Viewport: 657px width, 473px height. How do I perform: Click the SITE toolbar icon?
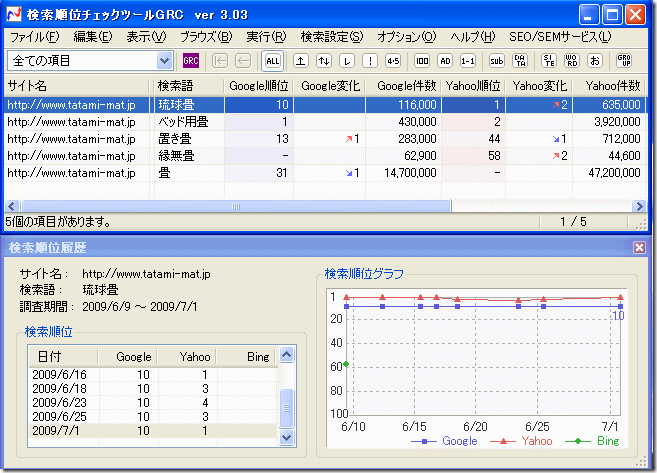548,61
